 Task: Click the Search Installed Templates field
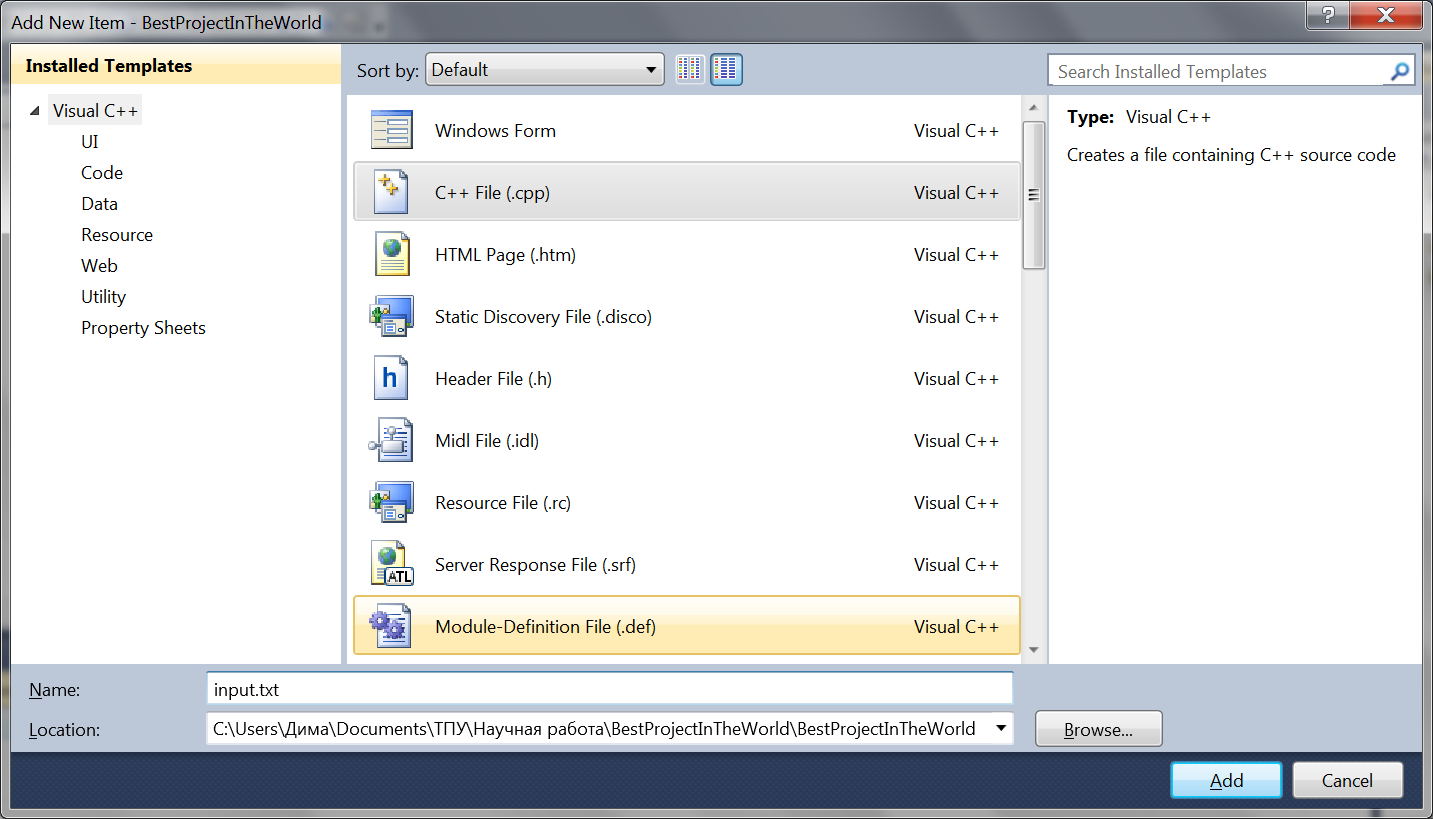pos(1218,71)
